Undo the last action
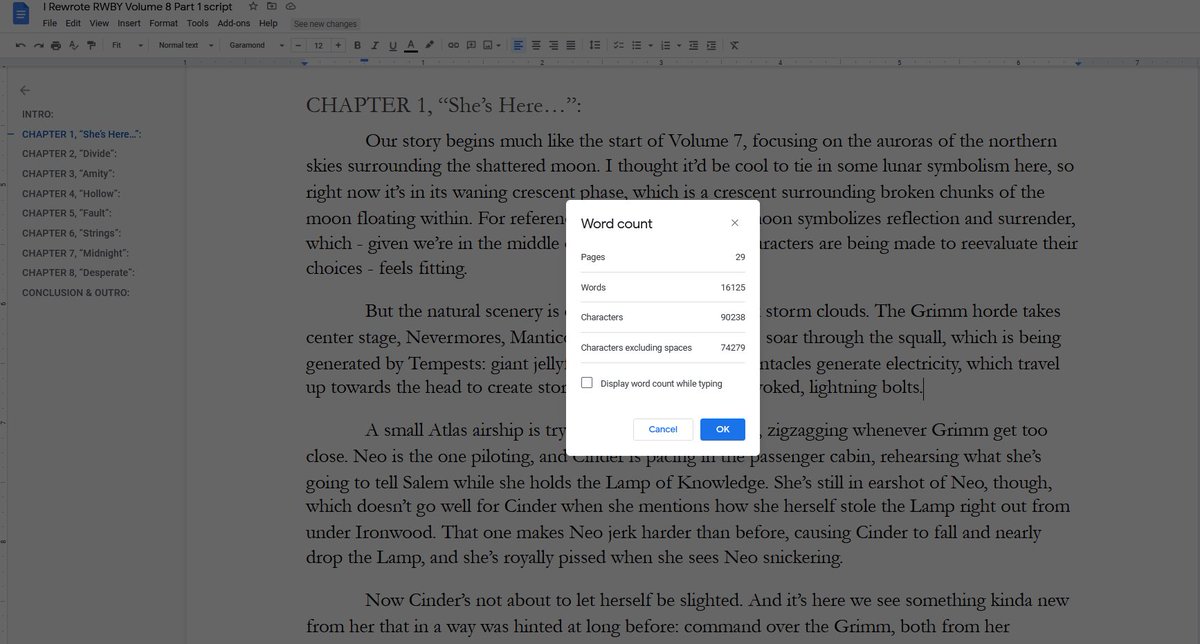 [x=21, y=45]
